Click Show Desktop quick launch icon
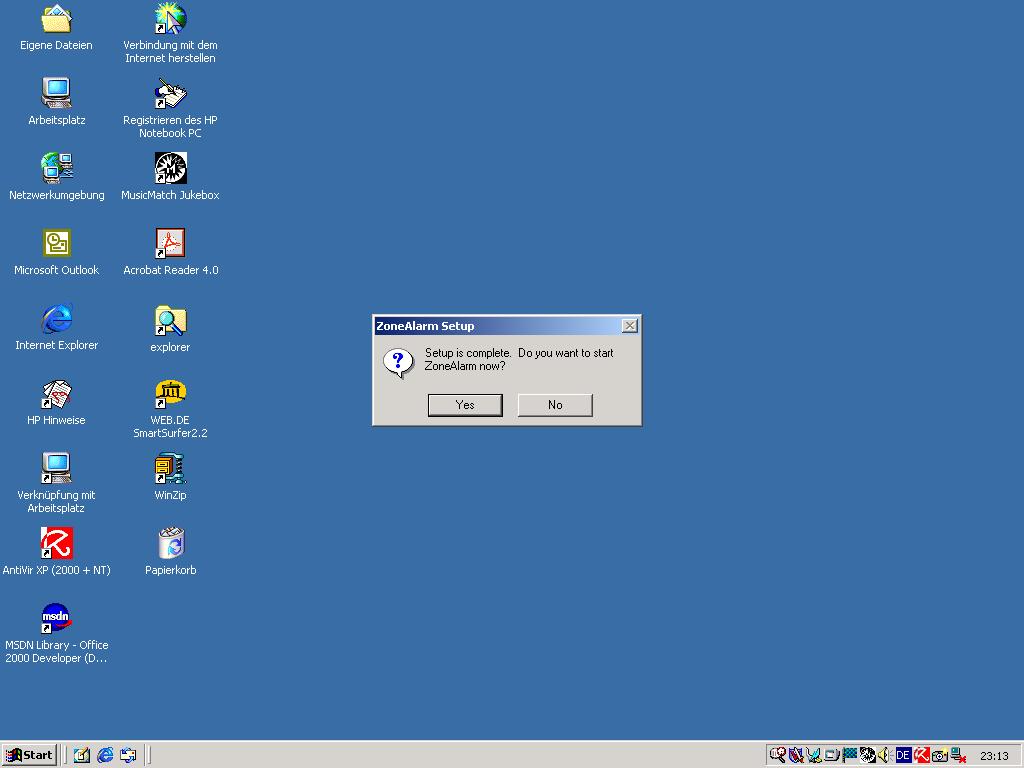Image resolution: width=1024 pixels, height=768 pixels. [82, 755]
